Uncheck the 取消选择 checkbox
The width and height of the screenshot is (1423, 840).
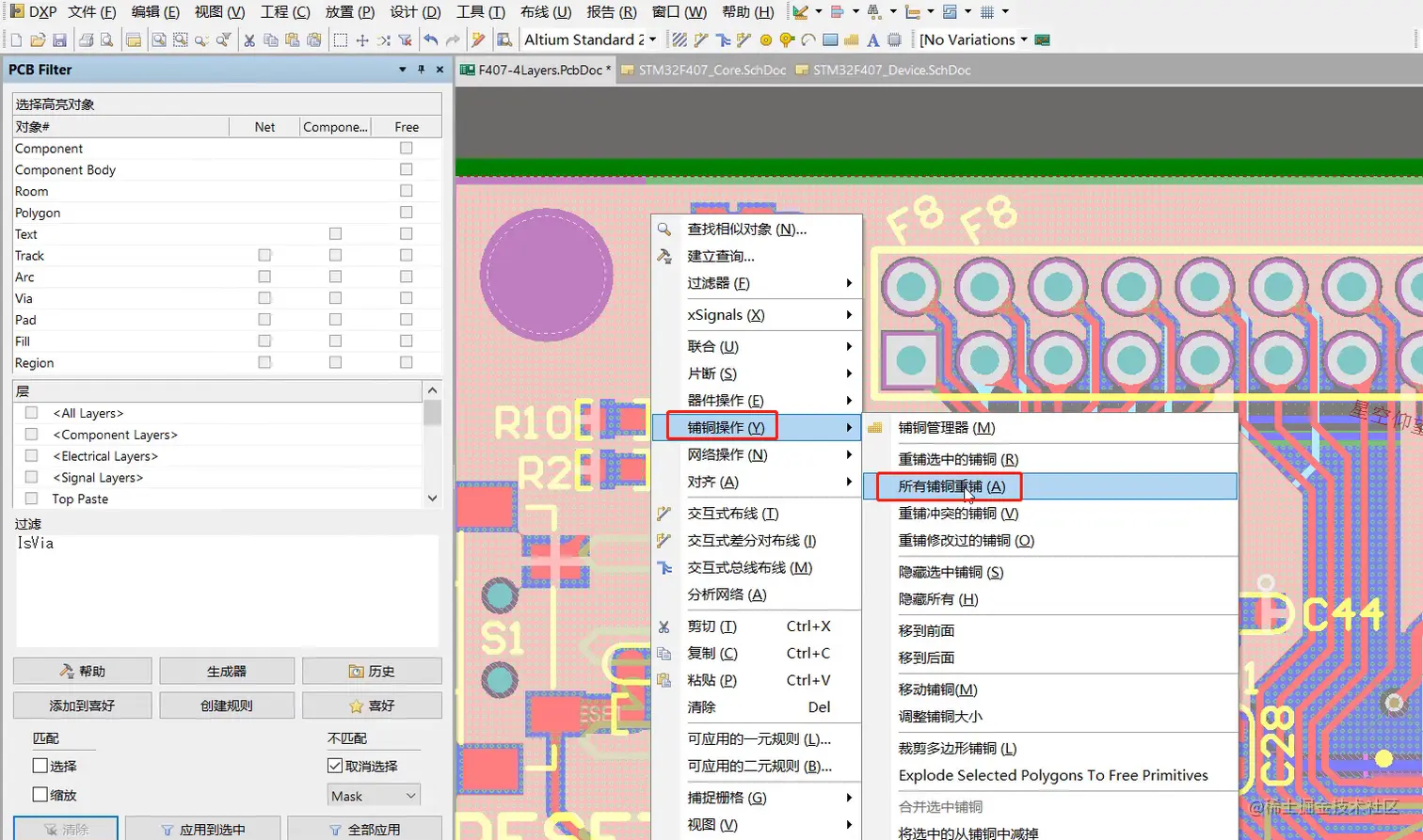pos(335,766)
